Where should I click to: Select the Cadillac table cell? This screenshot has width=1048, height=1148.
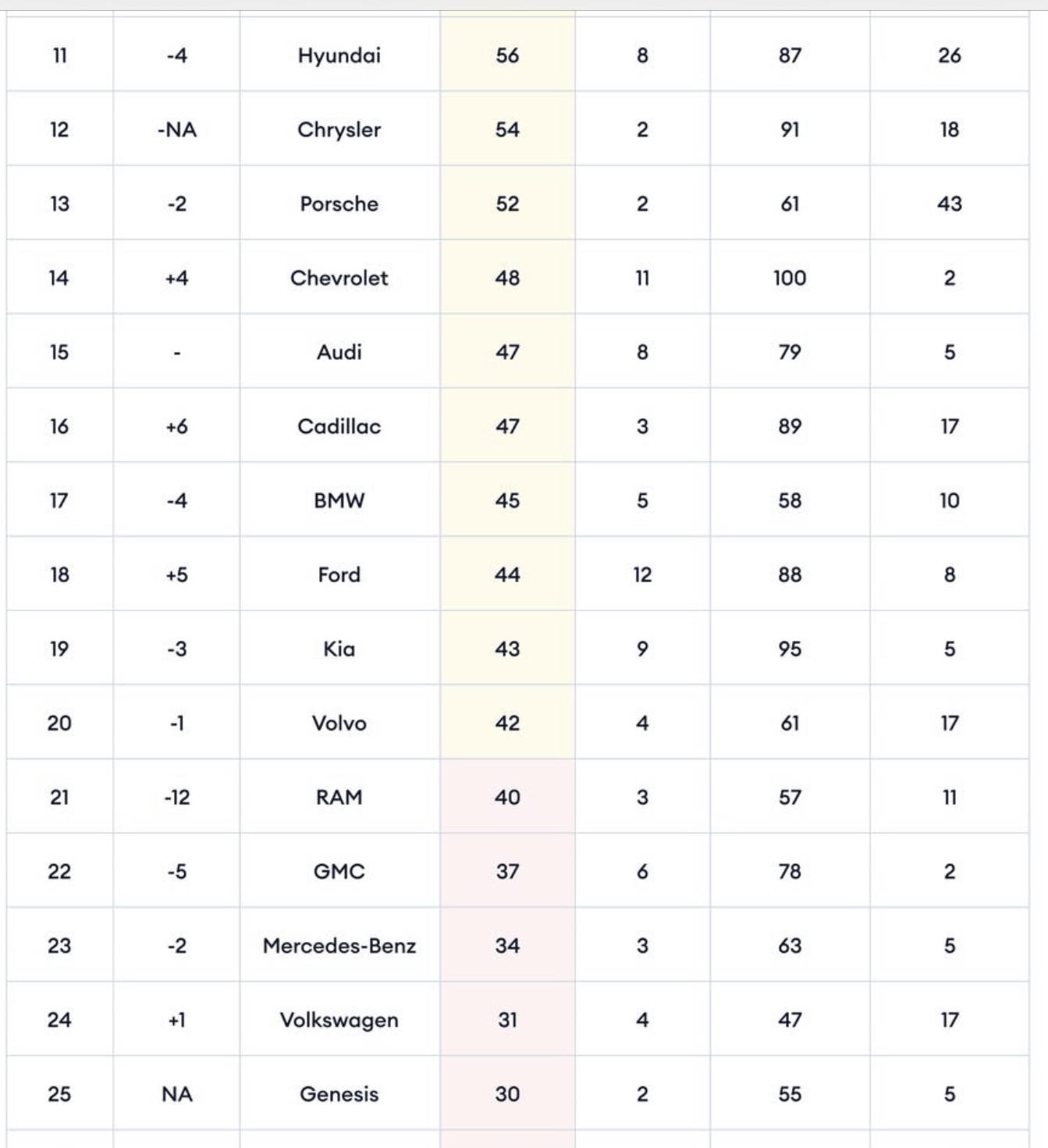pyautogui.click(x=339, y=426)
